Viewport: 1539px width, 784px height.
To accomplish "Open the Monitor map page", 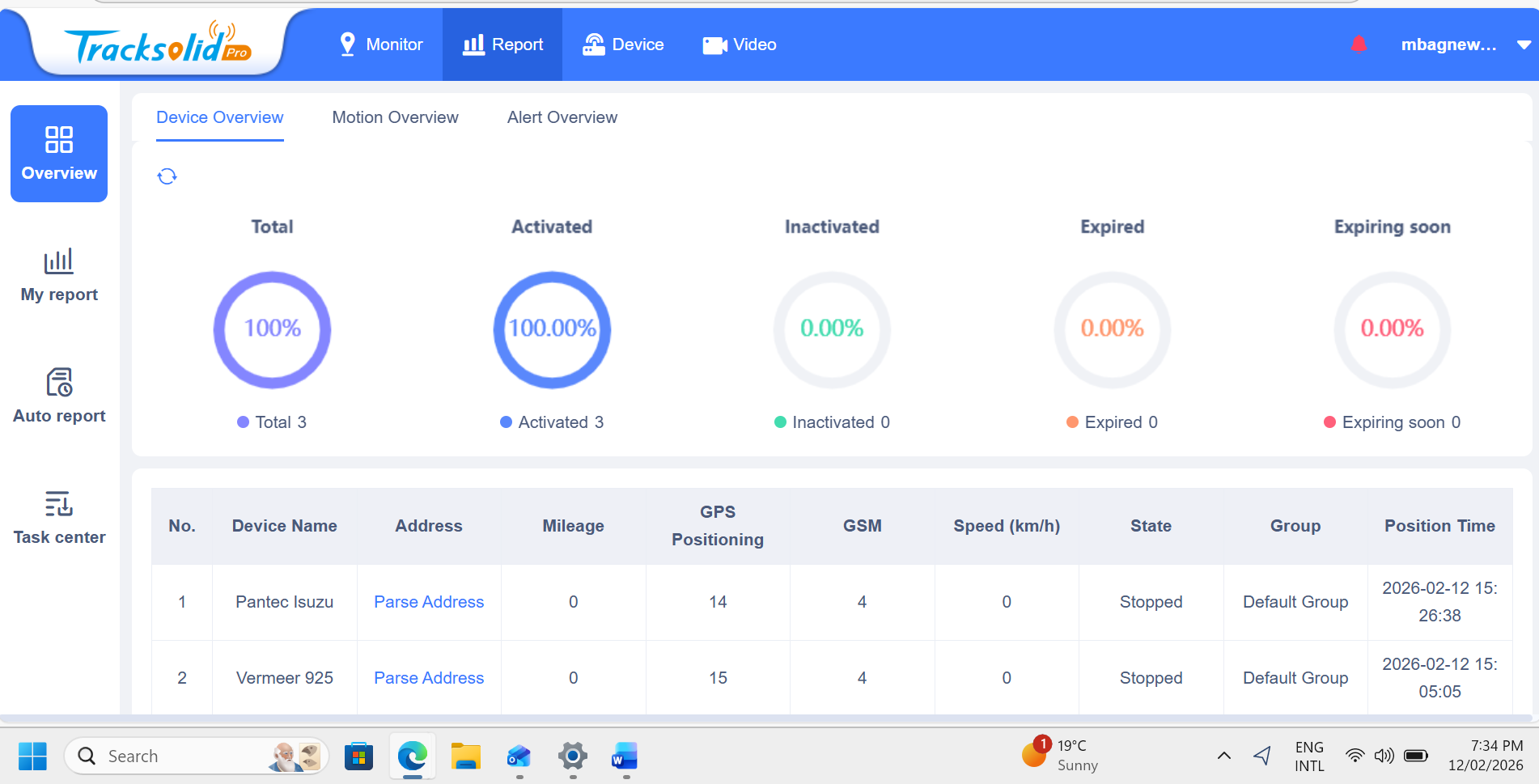I will (381, 44).
